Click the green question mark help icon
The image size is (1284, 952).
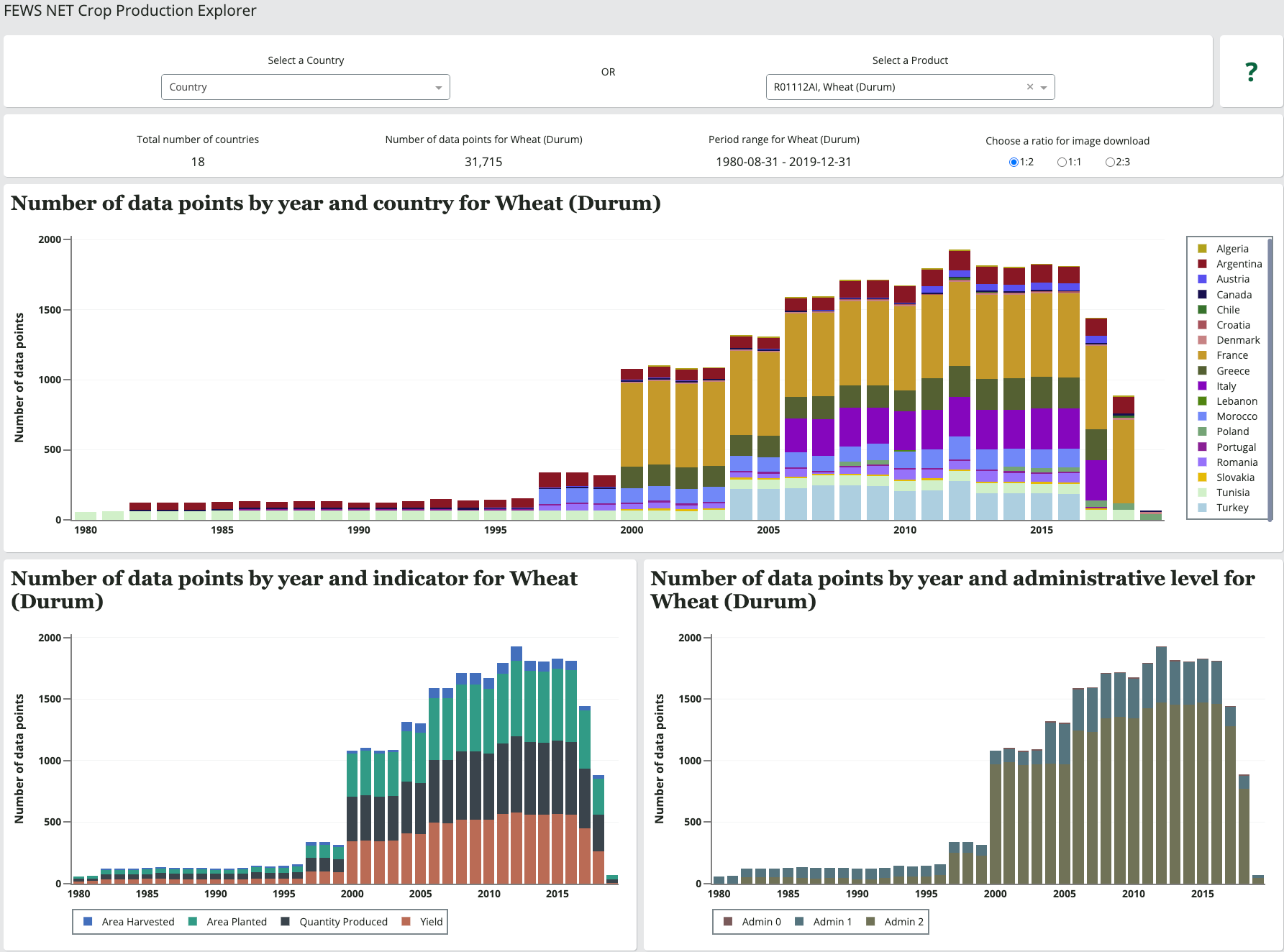(1251, 72)
